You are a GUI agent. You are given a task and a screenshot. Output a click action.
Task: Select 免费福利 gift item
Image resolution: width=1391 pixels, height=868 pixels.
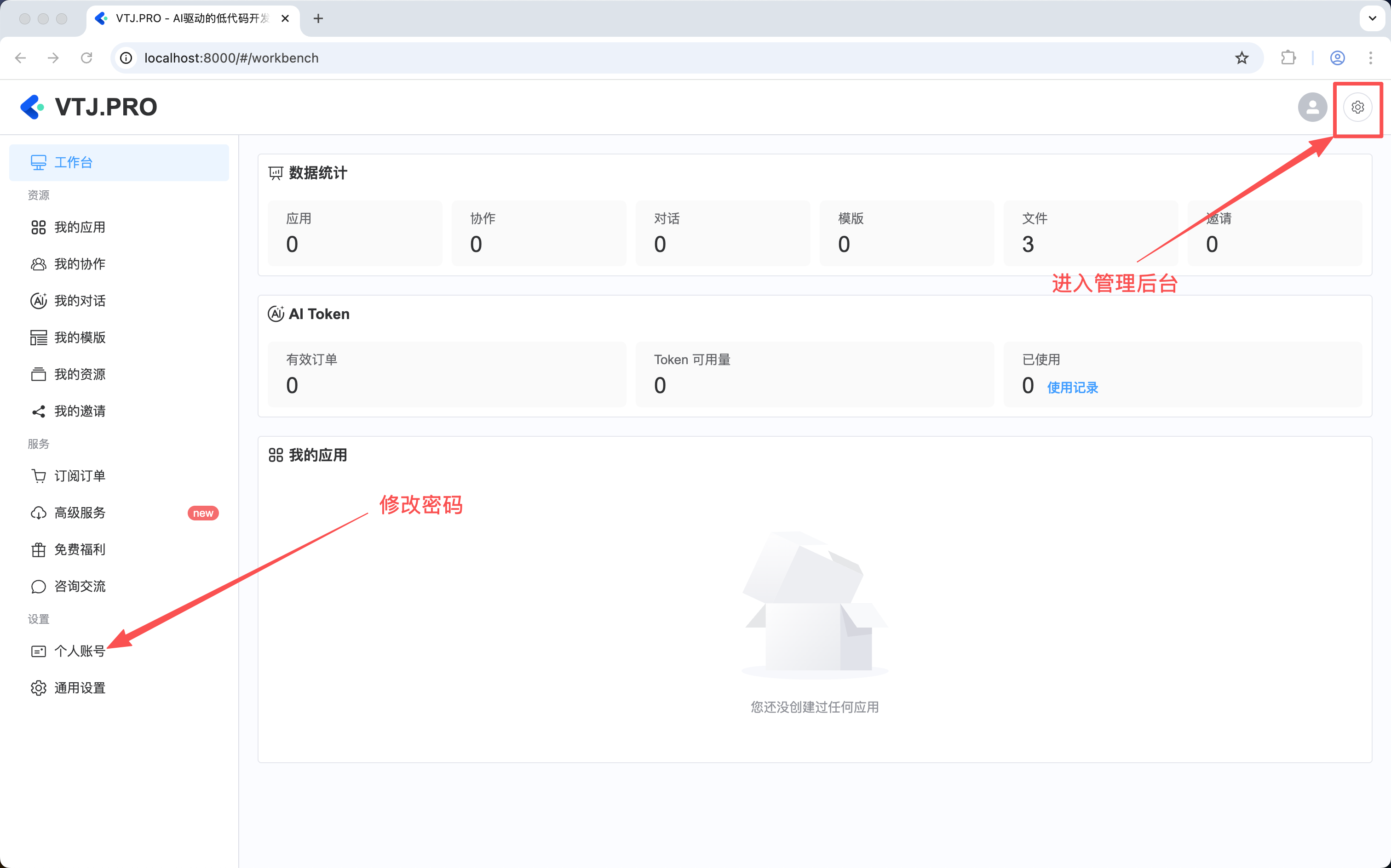79,549
